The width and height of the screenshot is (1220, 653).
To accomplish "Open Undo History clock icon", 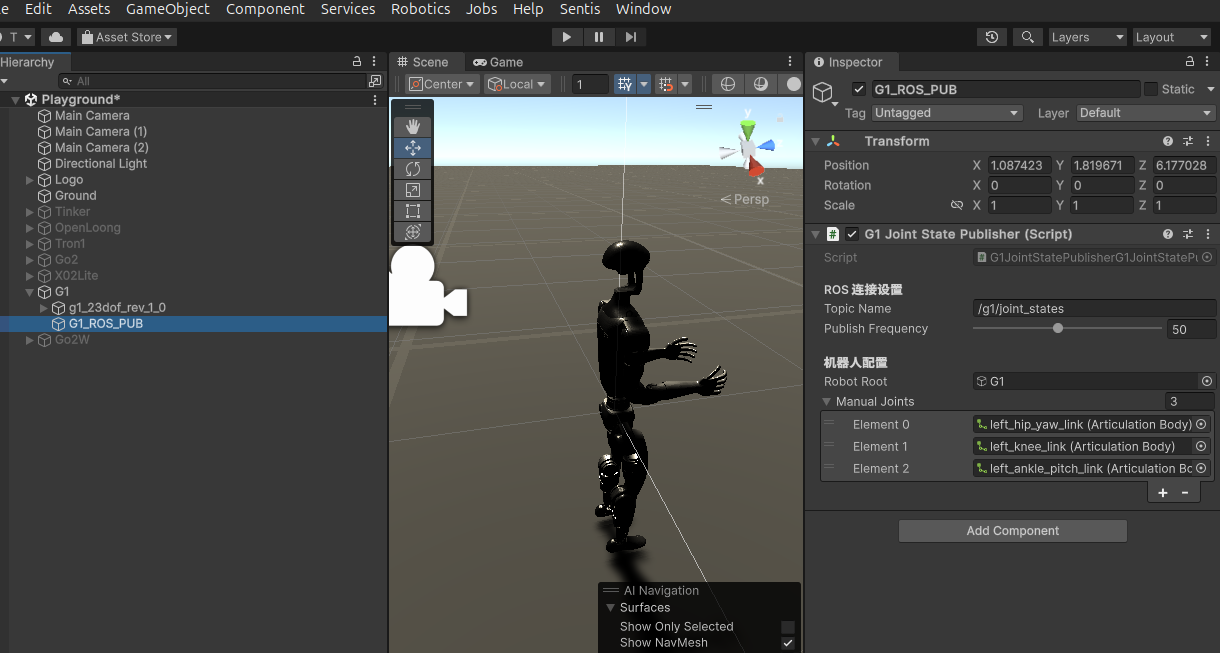I will (x=991, y=37).
